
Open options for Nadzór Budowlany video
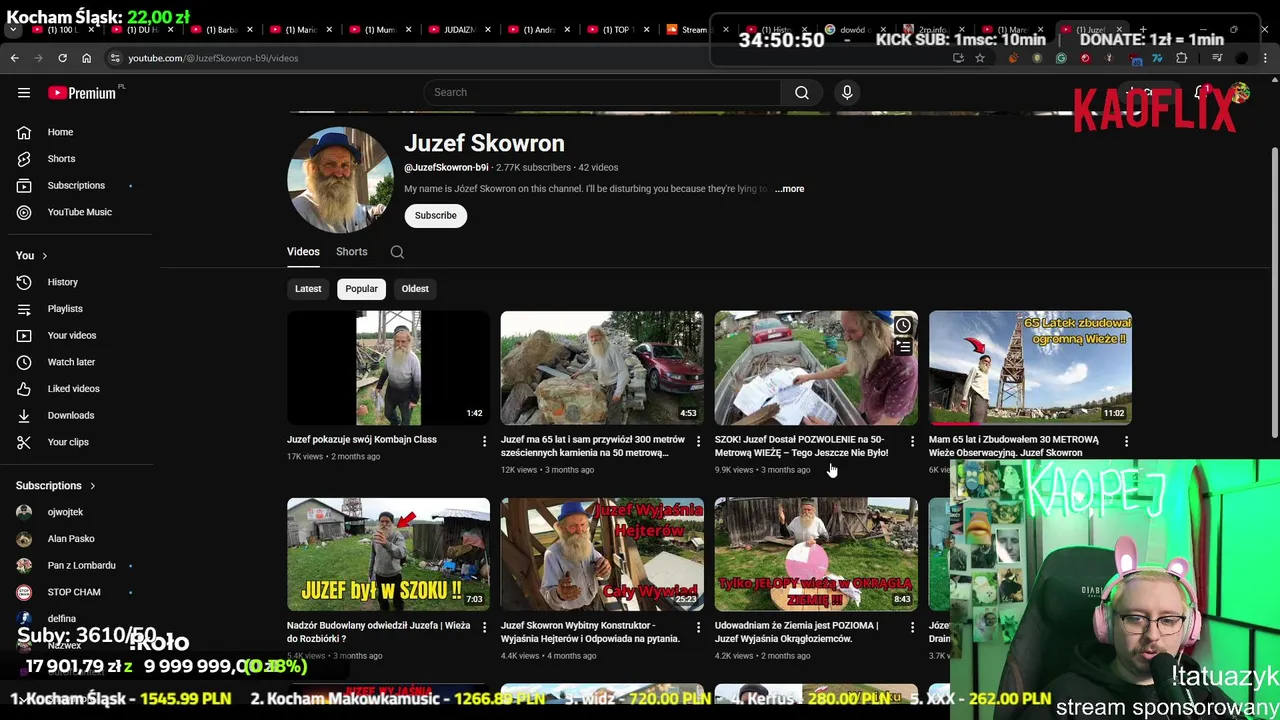pos(484,627)
